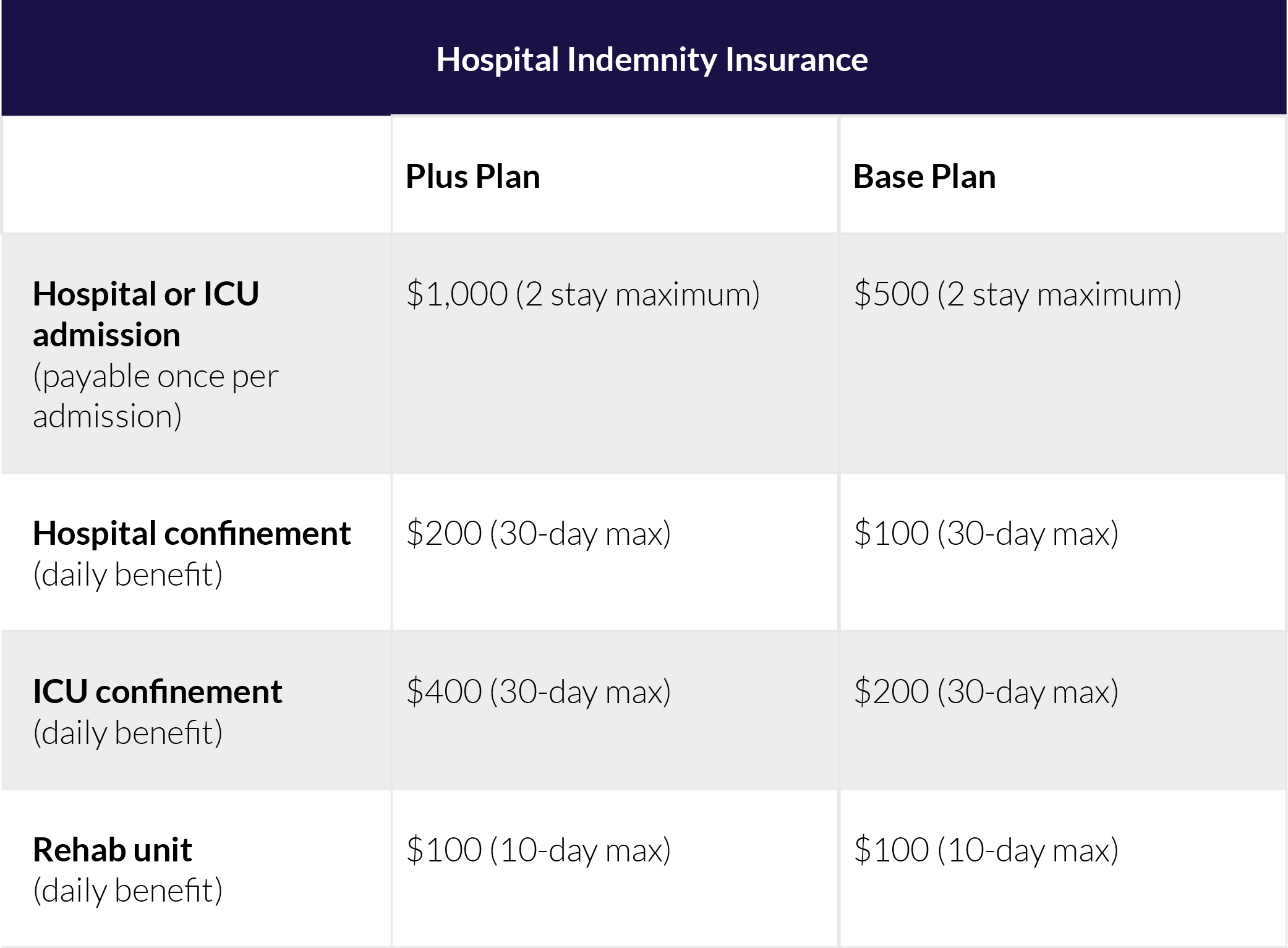This screenshot has width=1288, height=948.
Task: Click the $400 (30-day max) cell
Action: tap(539, 691)
